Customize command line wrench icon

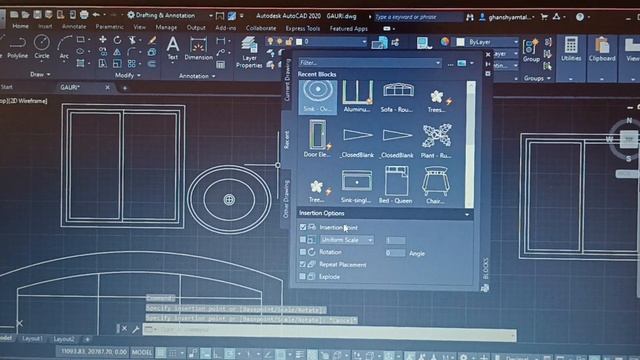tap(136, 329)
